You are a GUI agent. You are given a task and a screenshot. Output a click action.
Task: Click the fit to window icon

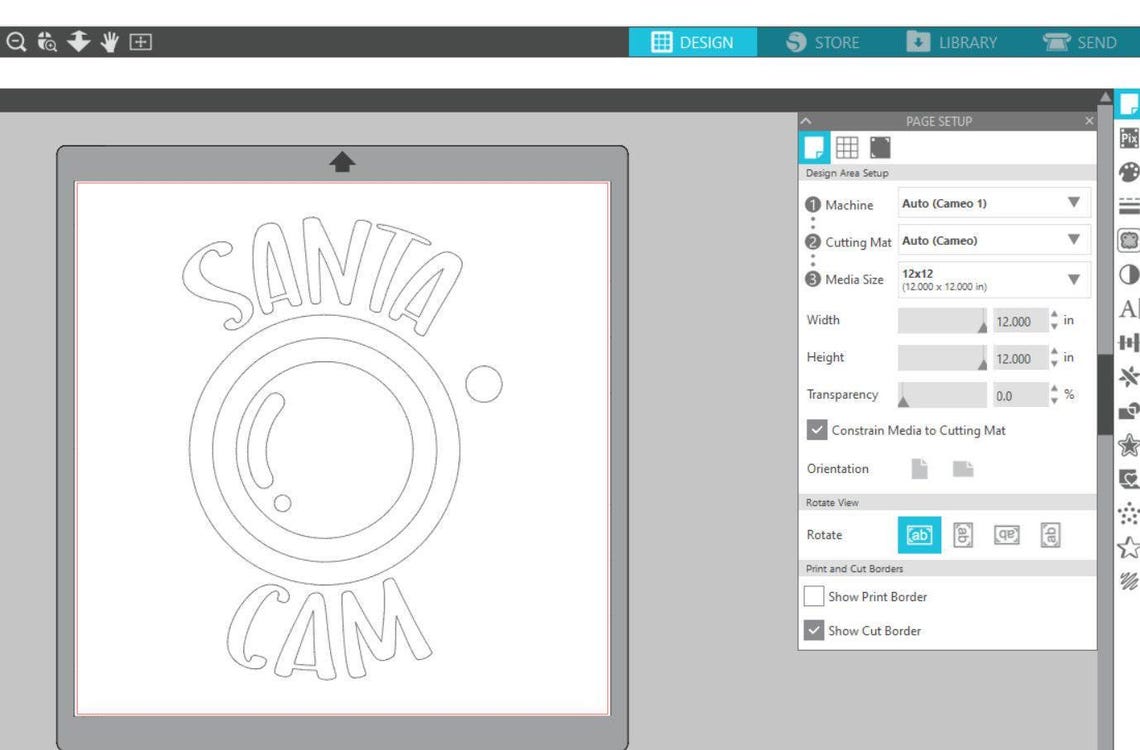click(x=140, y=42)
